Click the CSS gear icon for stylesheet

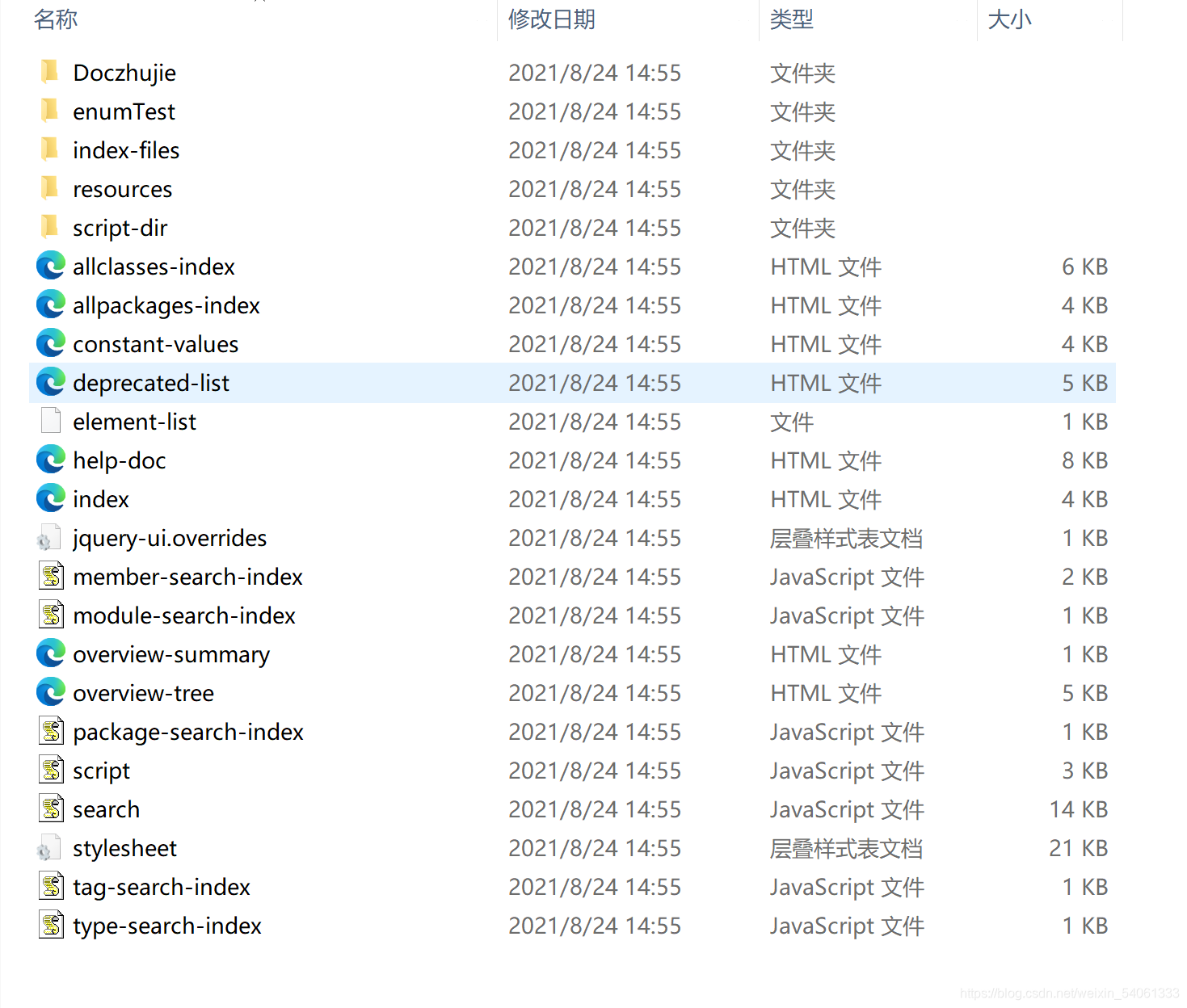point(49,848)
